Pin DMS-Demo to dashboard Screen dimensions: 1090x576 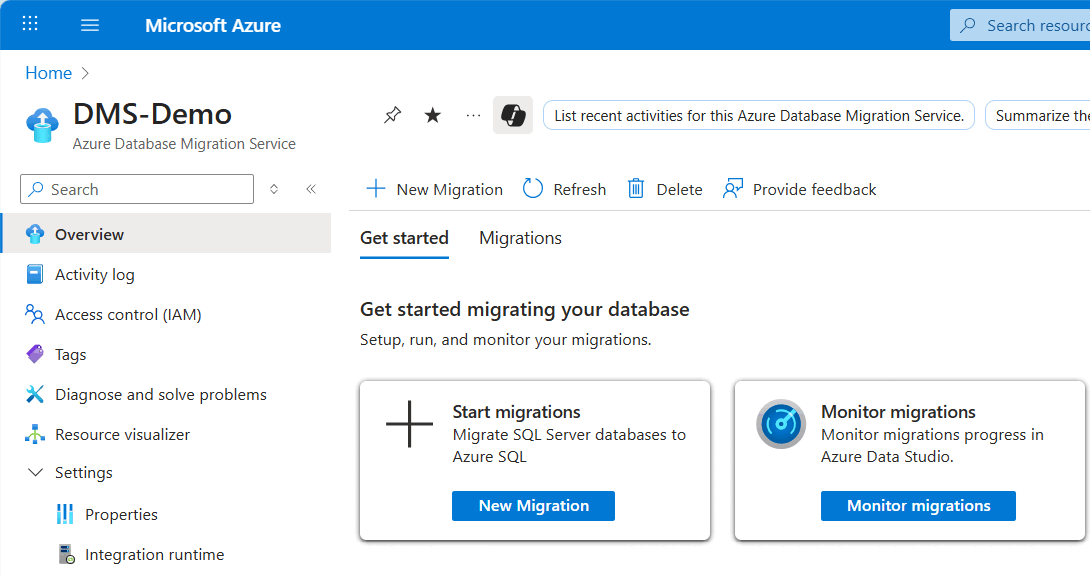pos(392,114)
